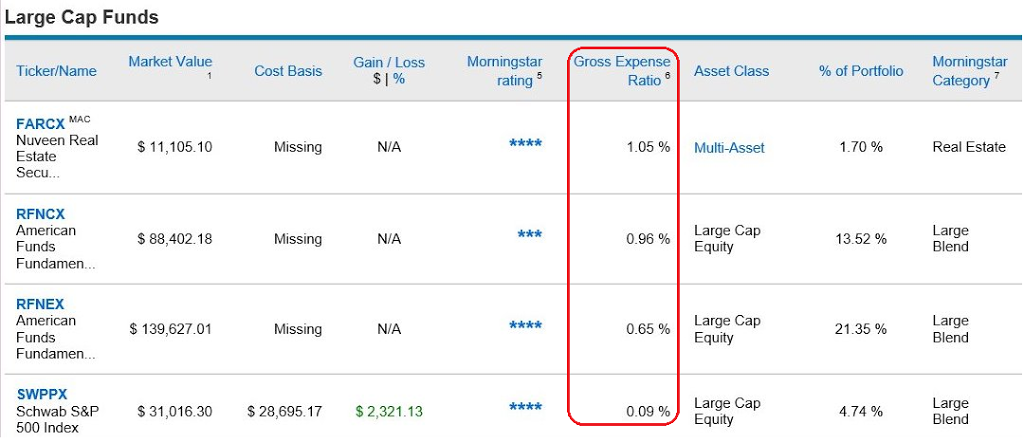Select the $ 2,321.13 gain value
Viewport: 1024px width, 443px height.
pos(389,411)
